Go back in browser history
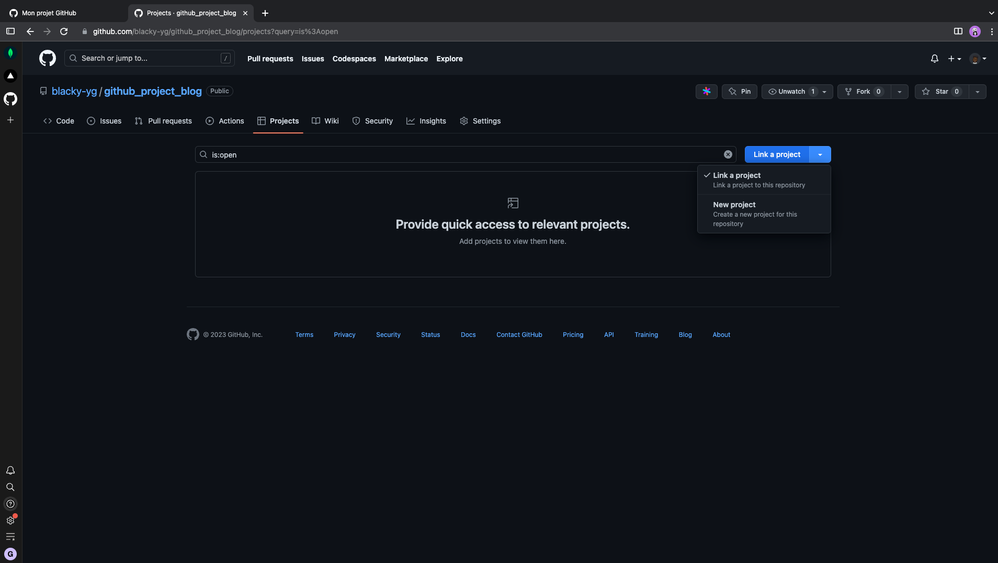The height and width of the screenshot is (563, 998). 30,31
